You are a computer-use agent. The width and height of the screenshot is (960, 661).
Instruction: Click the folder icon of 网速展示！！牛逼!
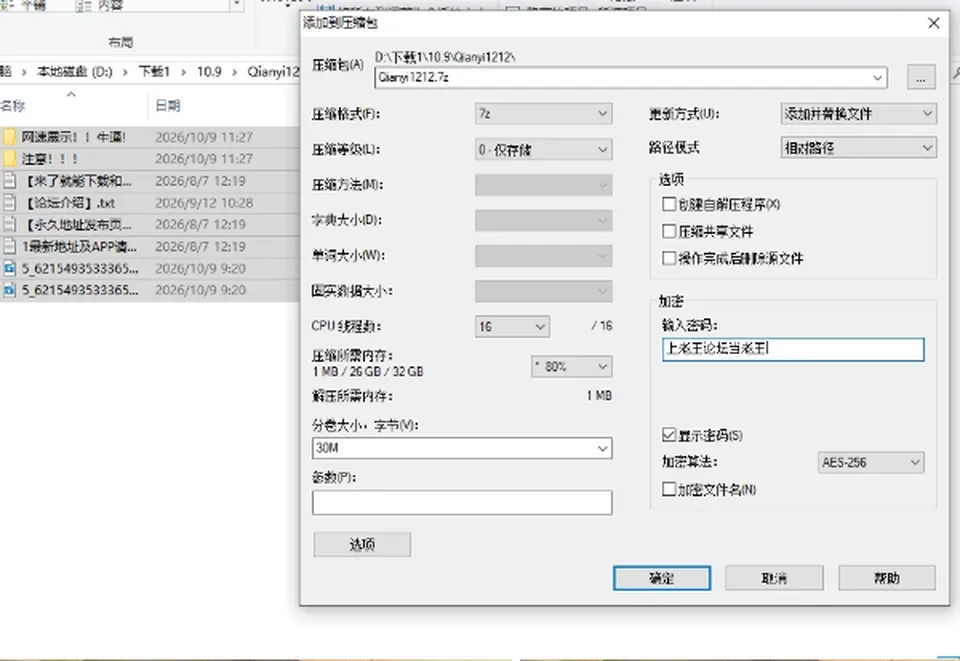9,136
